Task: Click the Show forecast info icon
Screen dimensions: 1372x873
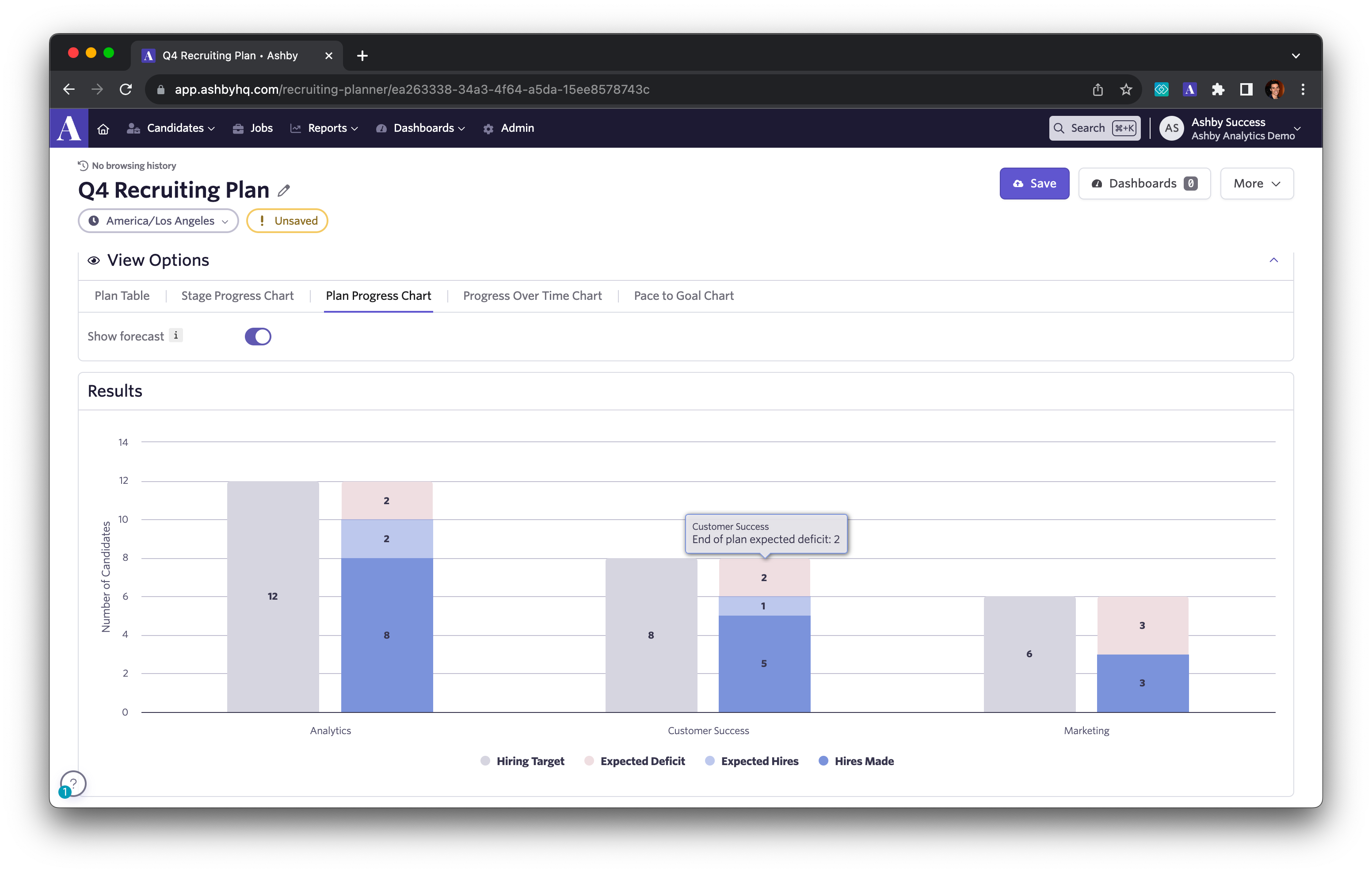Action: coord(176,335)
